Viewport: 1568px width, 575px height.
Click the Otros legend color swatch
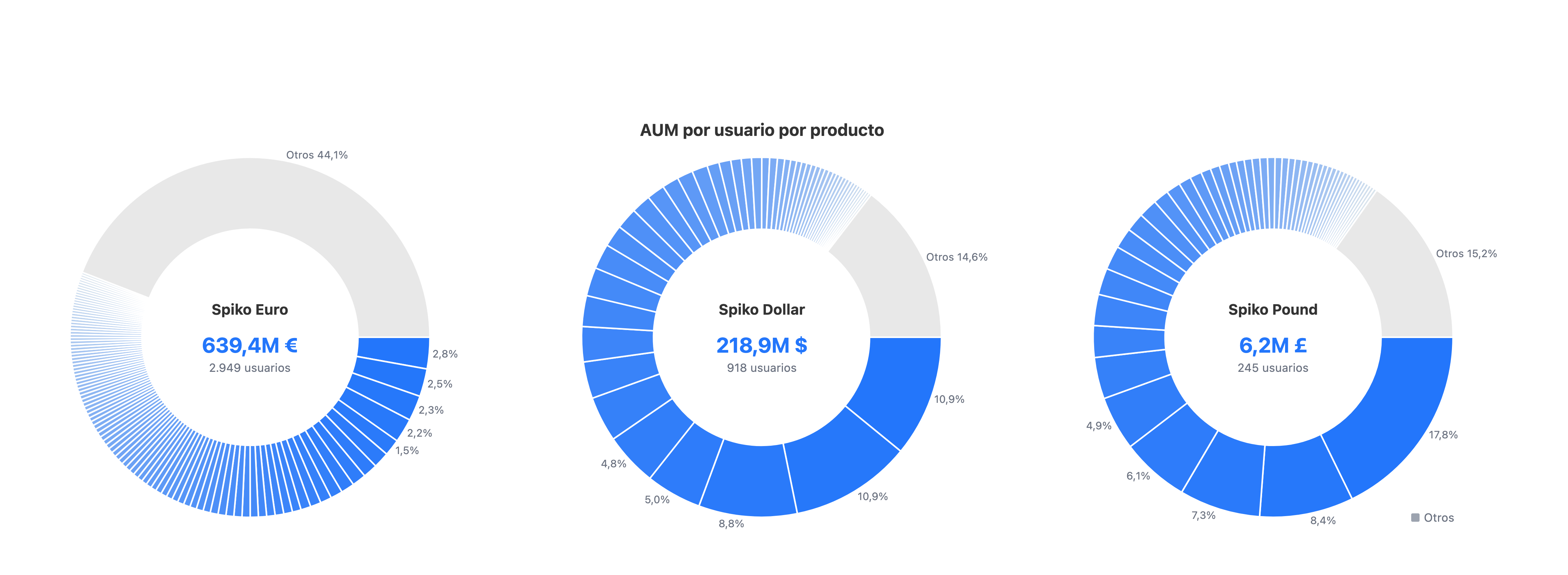click(1415, 518)
